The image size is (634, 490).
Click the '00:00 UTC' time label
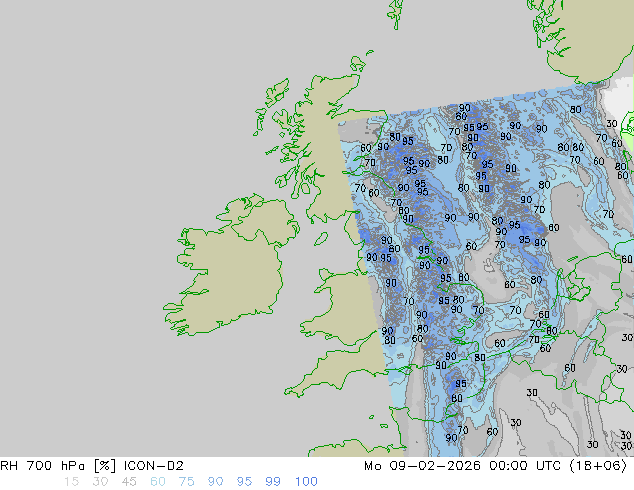coord(525,466)
